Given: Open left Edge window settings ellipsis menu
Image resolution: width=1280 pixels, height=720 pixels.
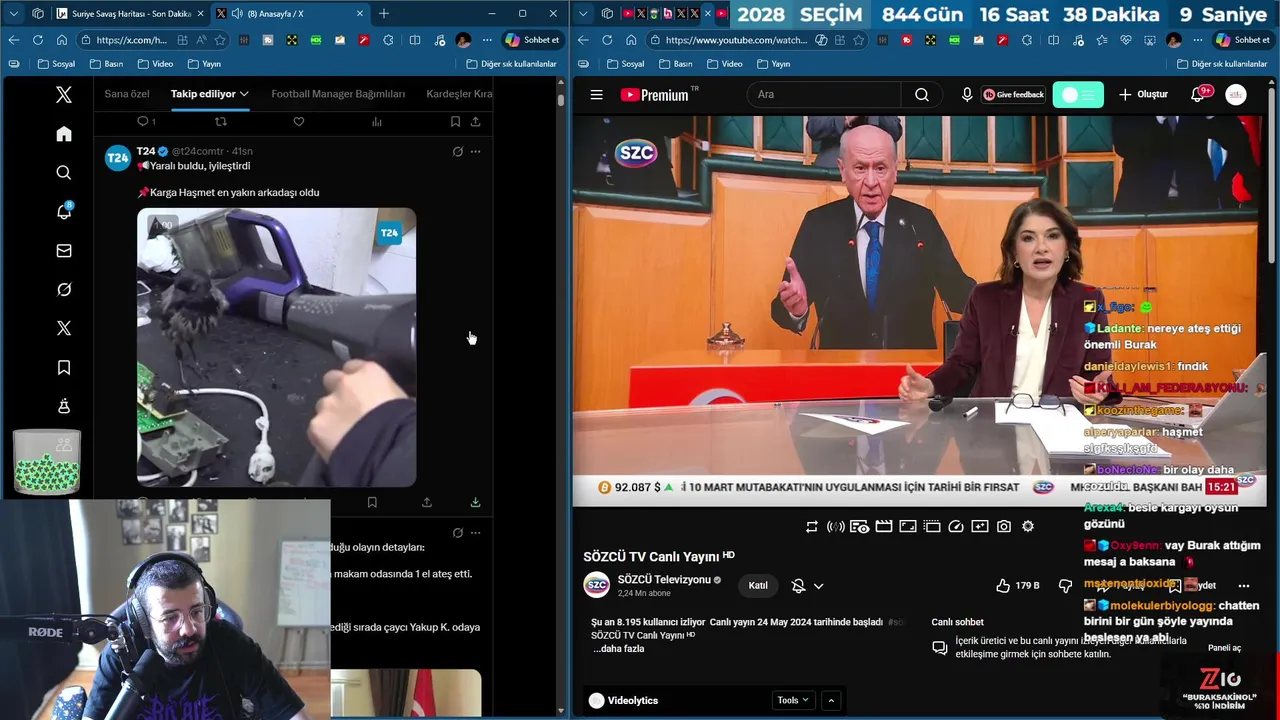Looking at the screenshot, I should click(x=487, y=40).
